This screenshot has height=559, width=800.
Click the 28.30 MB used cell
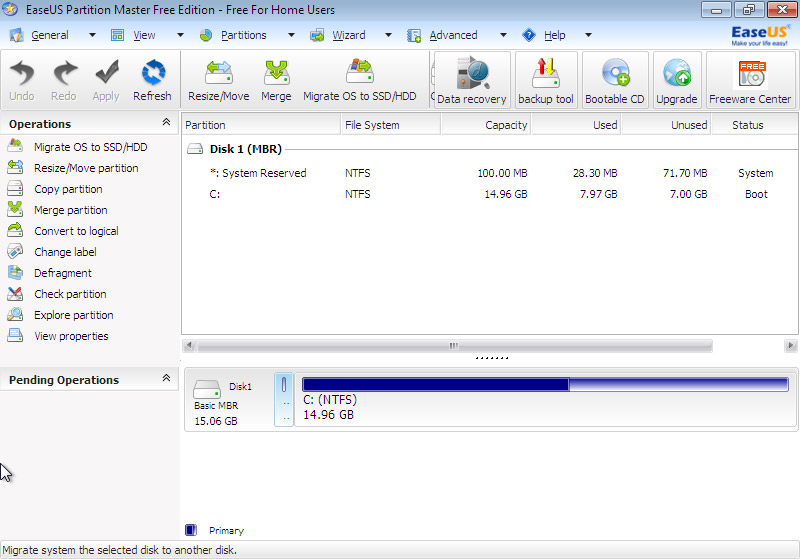click(595, 173)
